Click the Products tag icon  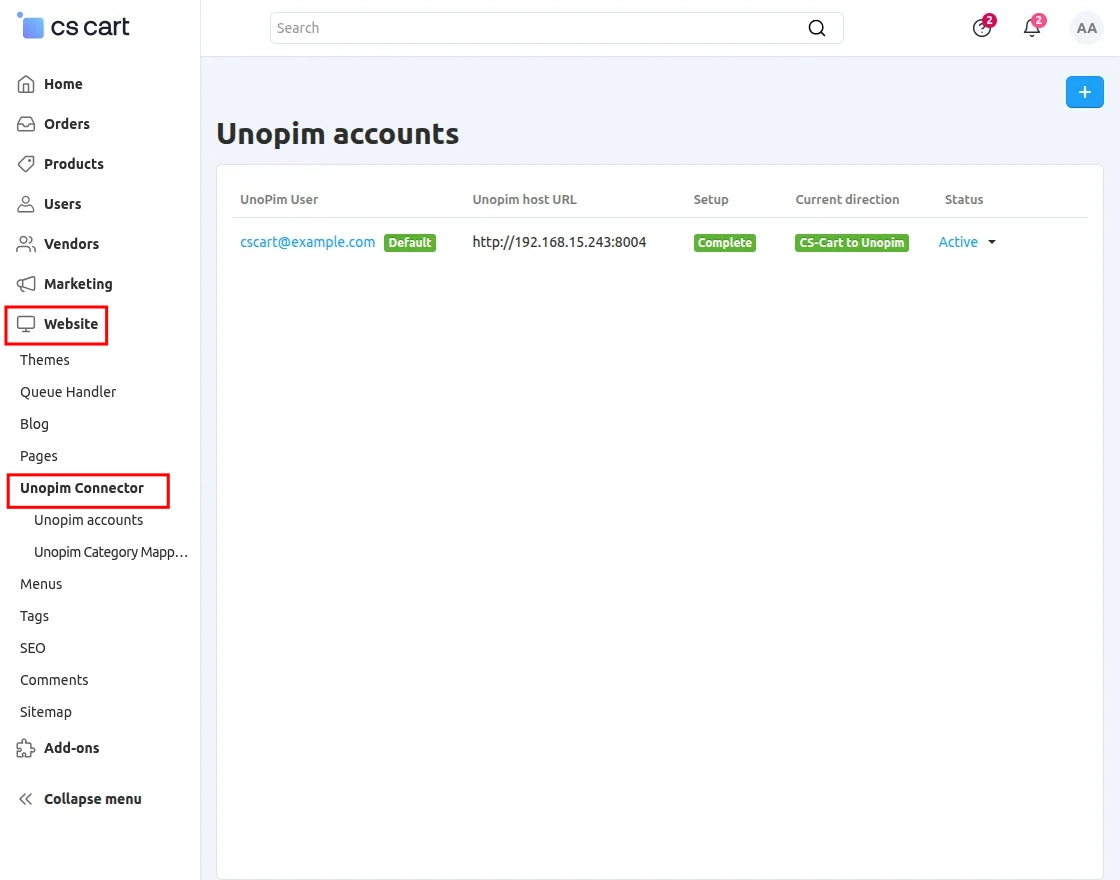pyautogui.click(x=26, y=164)
